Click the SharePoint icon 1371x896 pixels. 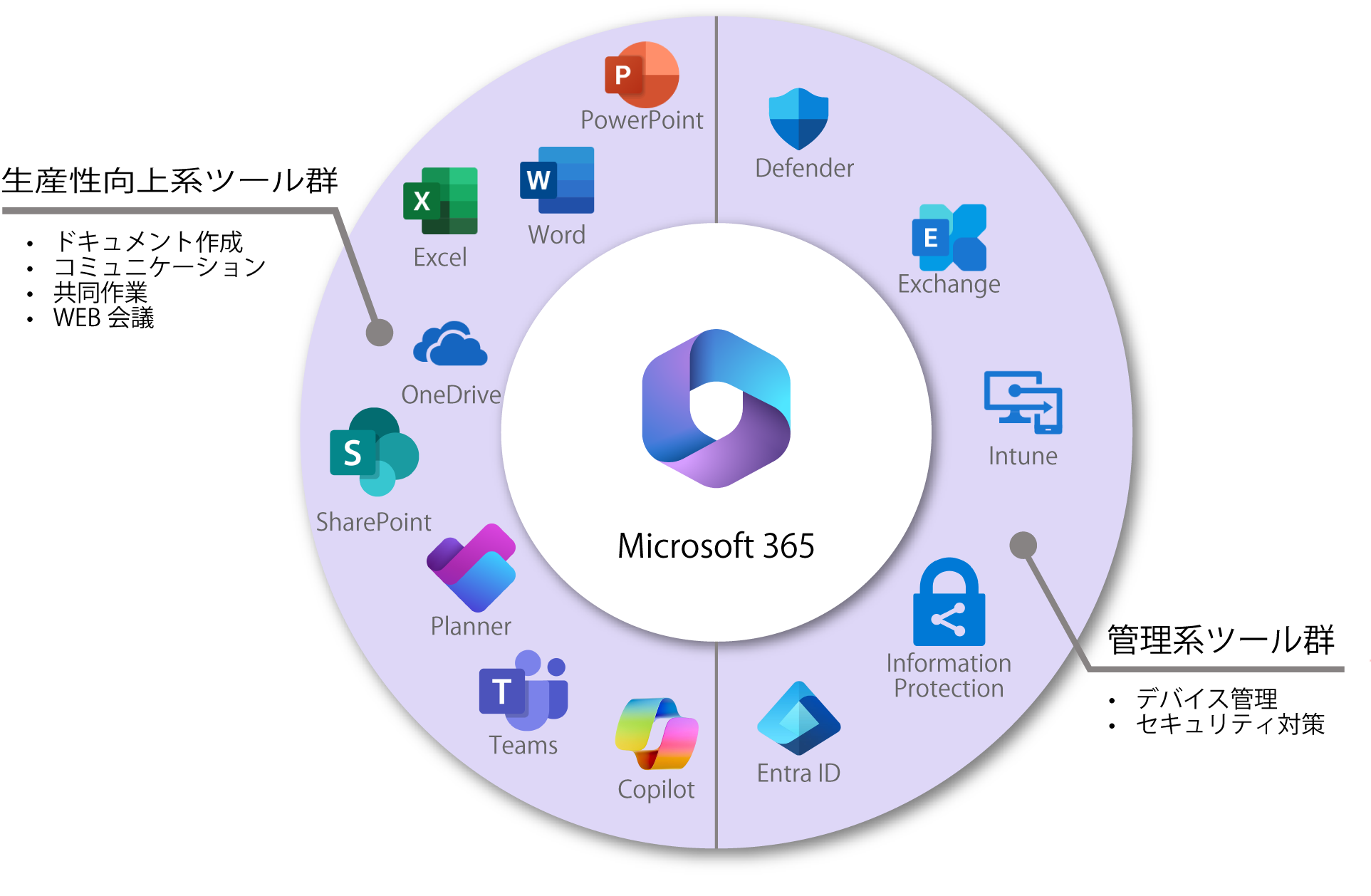374,452
